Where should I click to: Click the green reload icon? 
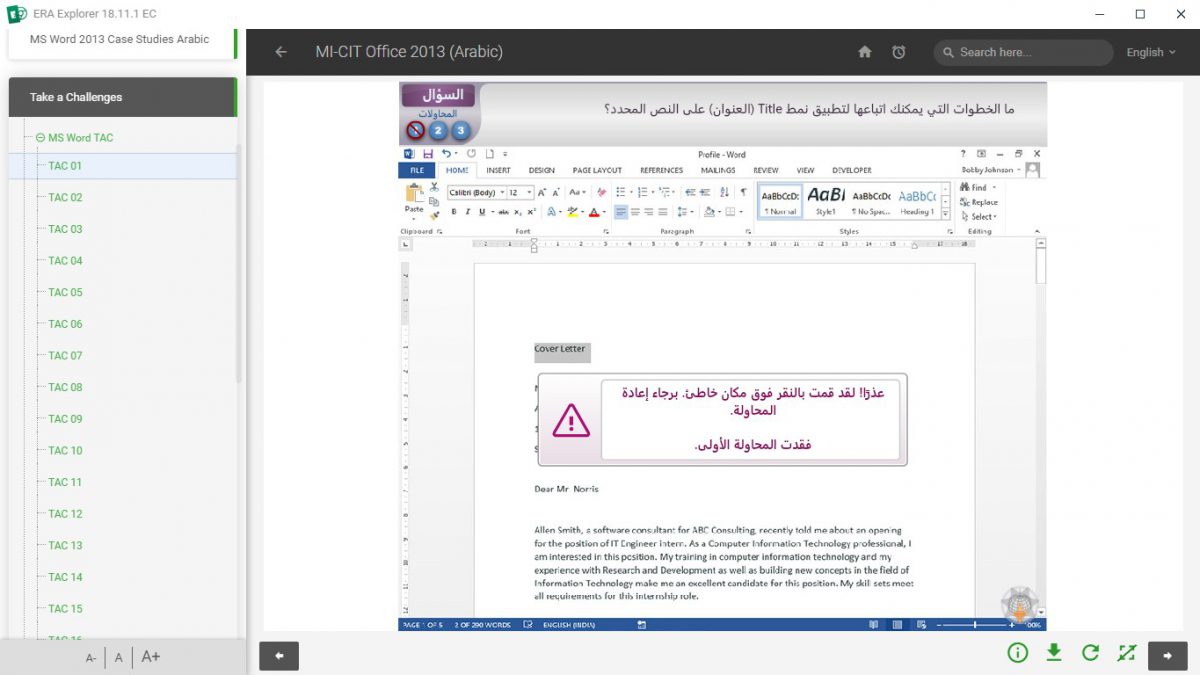[1090, 653]
